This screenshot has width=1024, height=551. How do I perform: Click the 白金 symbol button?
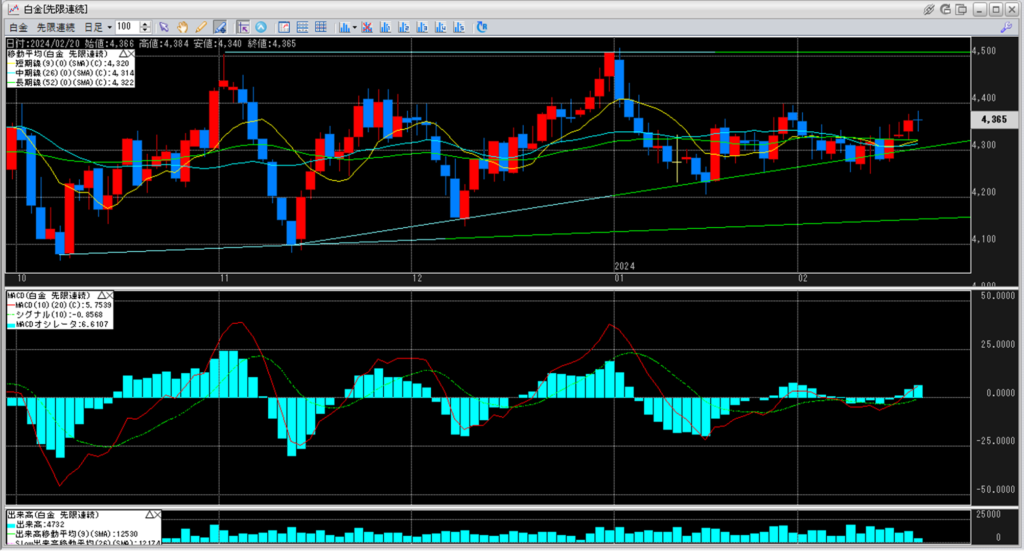click(x=18, y=27)
